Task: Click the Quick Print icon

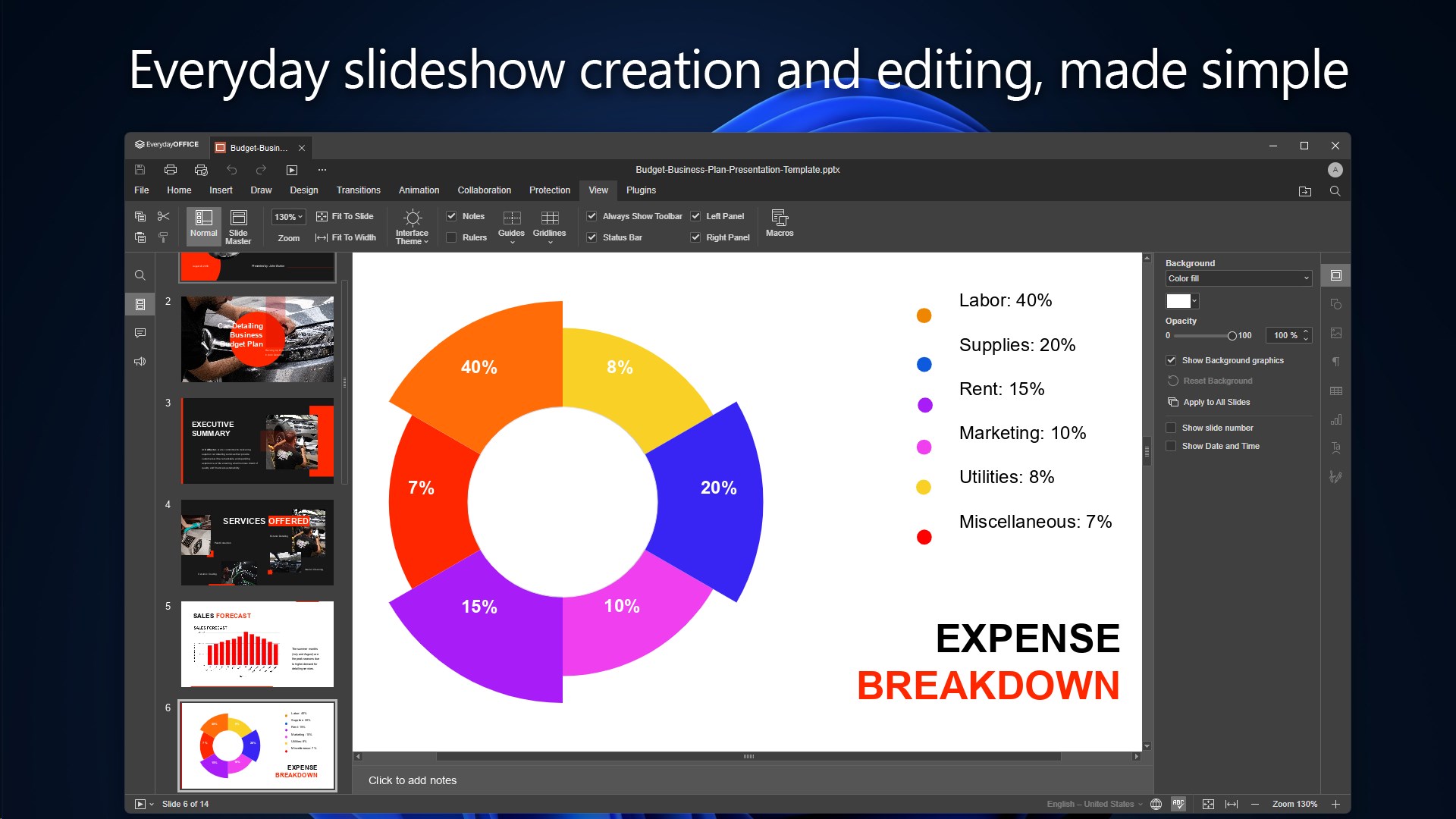Action: 201,170
